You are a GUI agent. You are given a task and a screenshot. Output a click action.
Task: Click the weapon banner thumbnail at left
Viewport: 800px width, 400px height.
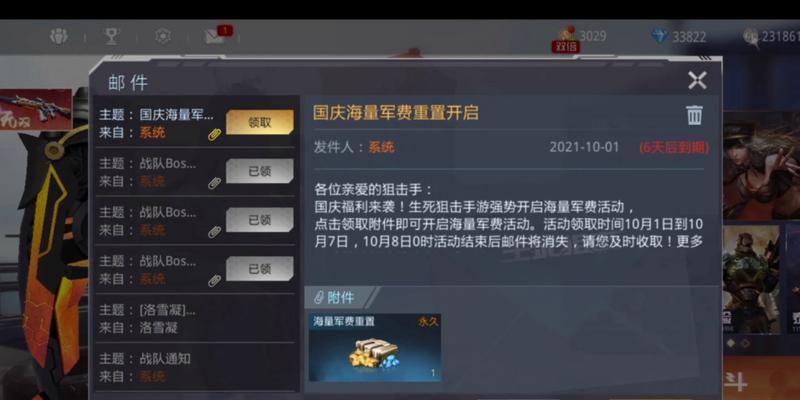click(x=35, y=109)
